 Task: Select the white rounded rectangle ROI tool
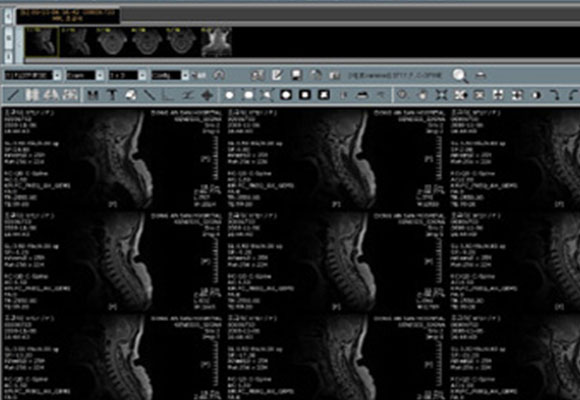point(249,95)
